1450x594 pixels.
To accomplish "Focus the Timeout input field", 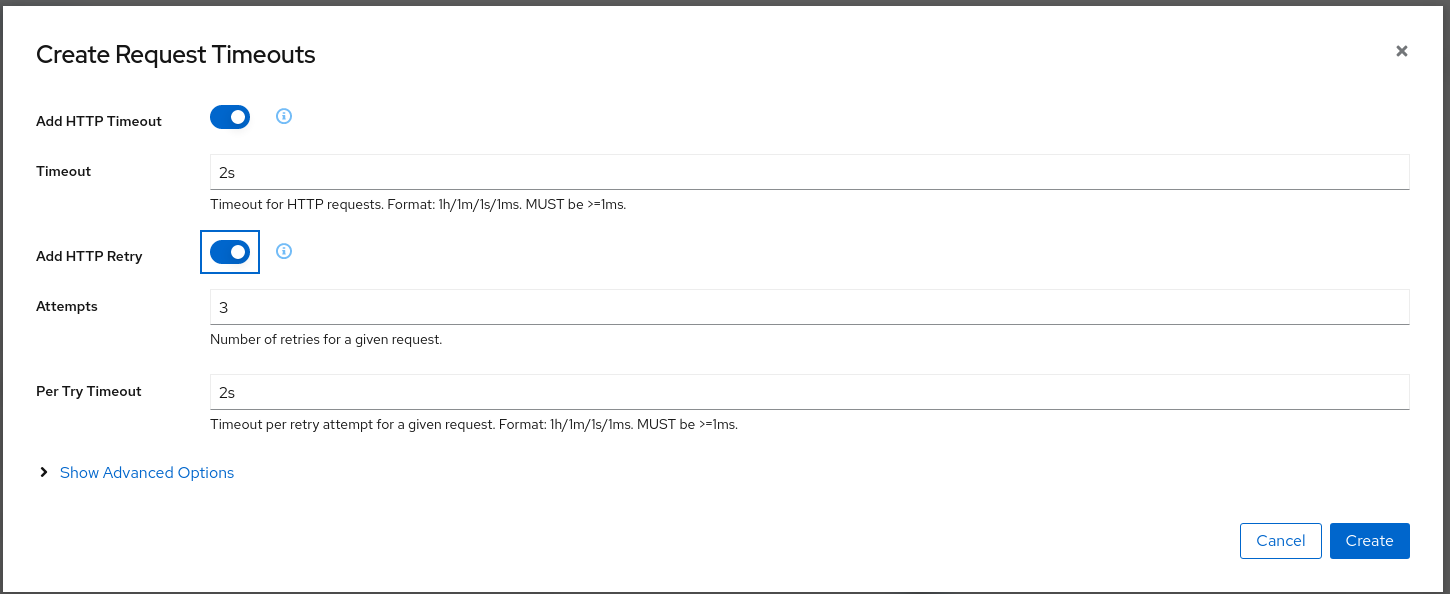I will coord(810,172).
